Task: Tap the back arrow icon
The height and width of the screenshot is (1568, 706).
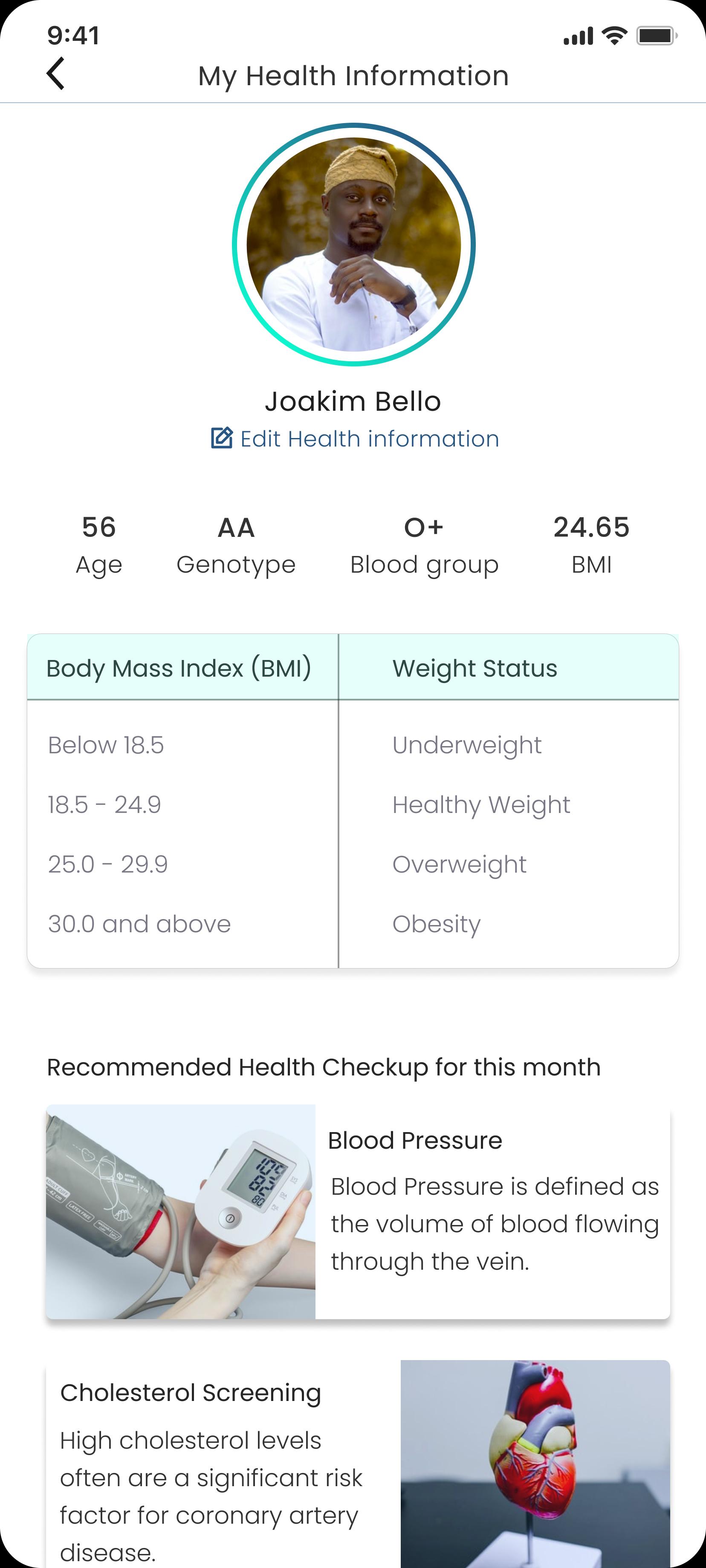Action: pyautogui.click(x=55, y=74)
